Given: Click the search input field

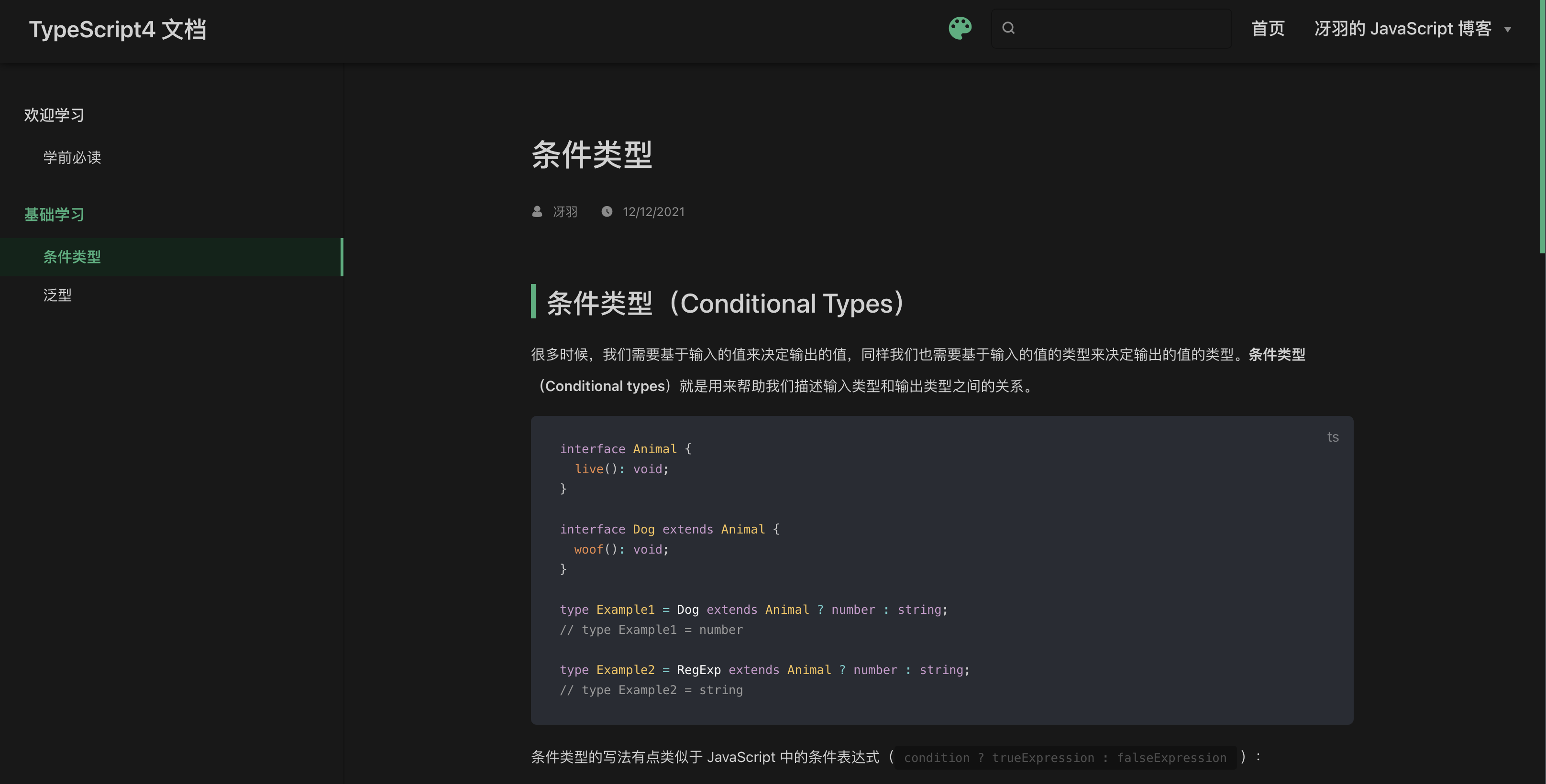Looking at the screenshot, I should click(1122, 28).
